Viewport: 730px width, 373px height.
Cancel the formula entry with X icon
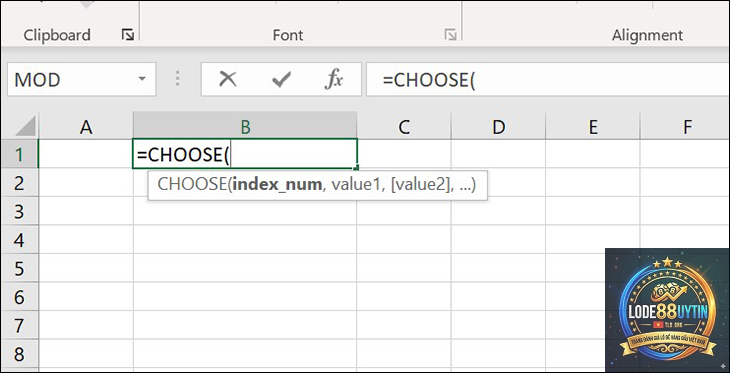228,80
